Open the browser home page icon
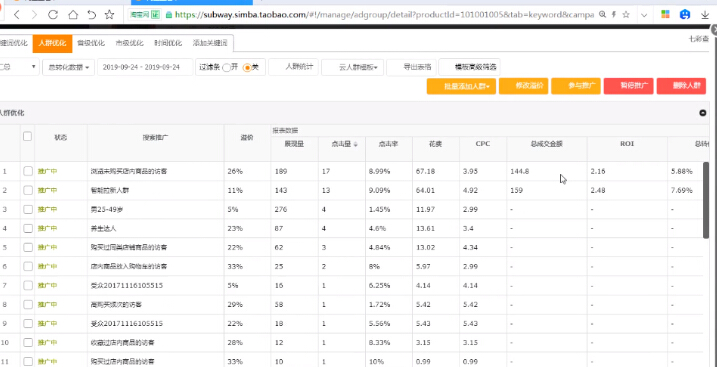 pos(73,15)
